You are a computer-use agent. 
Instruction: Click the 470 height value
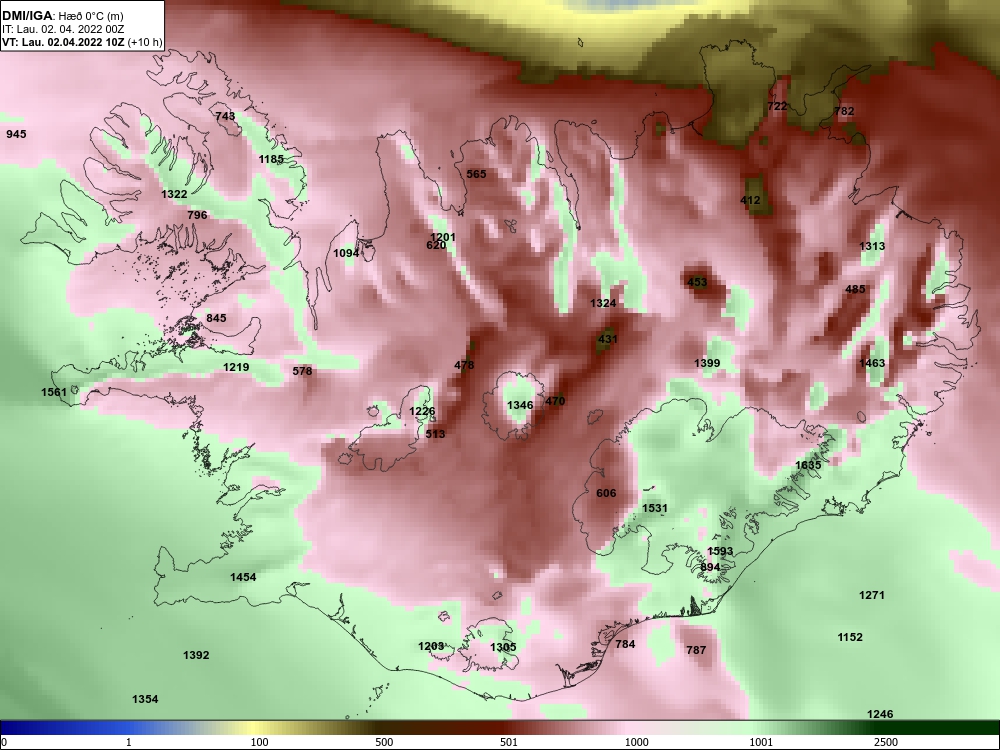click(555, 401)
